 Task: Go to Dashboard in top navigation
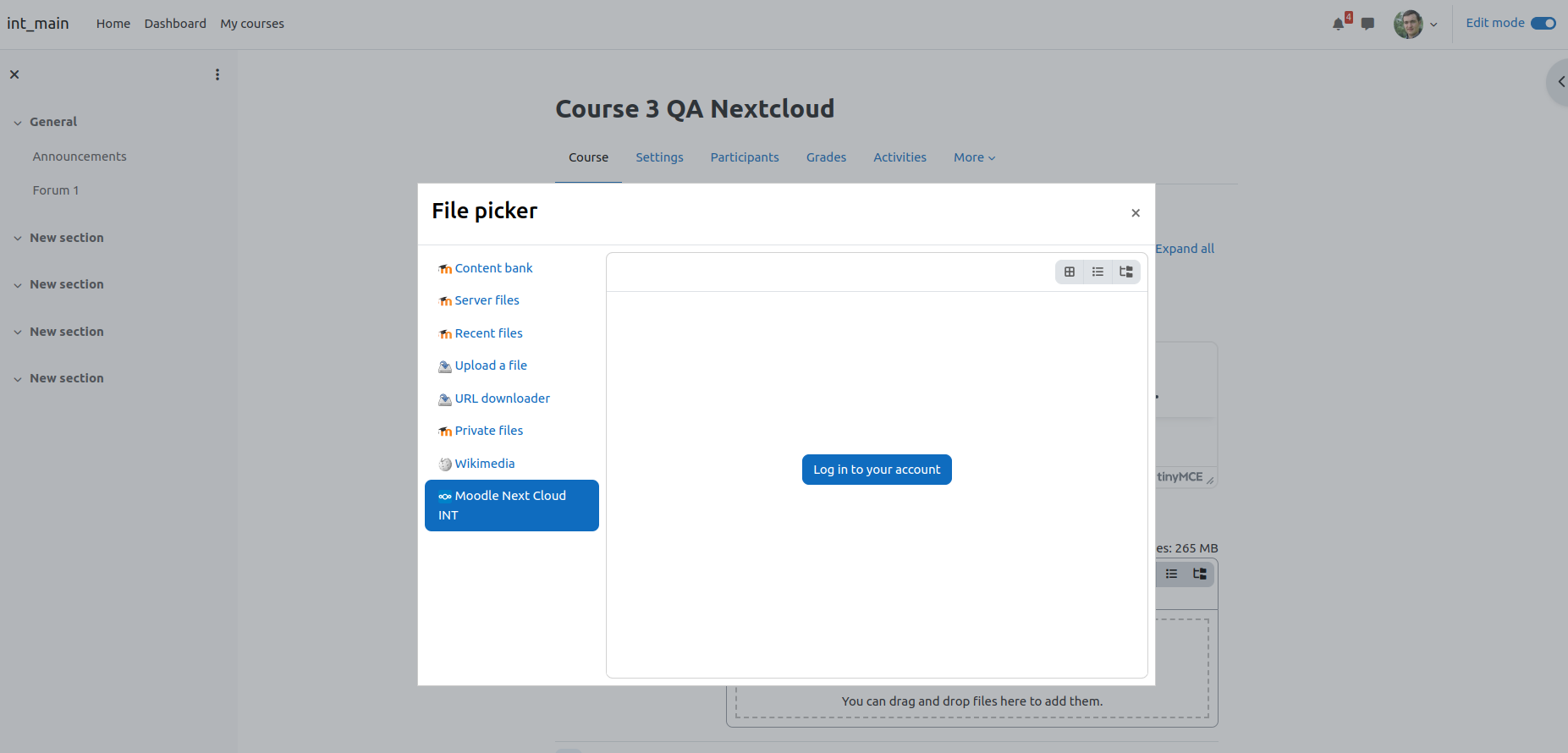pos(175,24)
